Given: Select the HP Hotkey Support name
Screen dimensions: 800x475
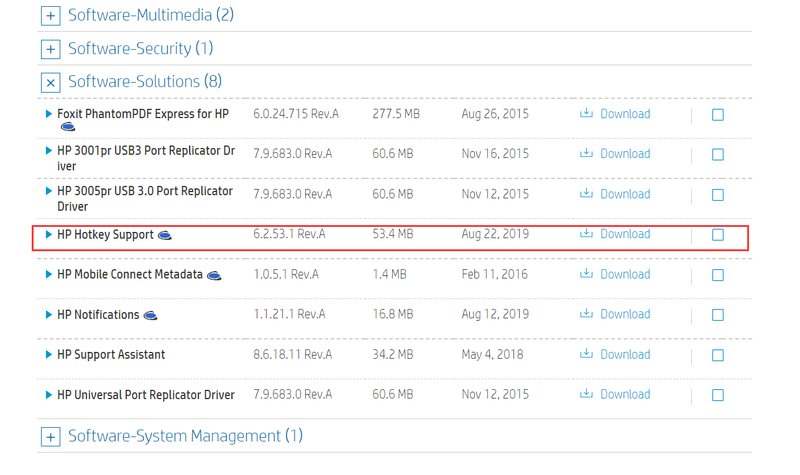Looking at the screenshot, I should click(x=105, y=234).
